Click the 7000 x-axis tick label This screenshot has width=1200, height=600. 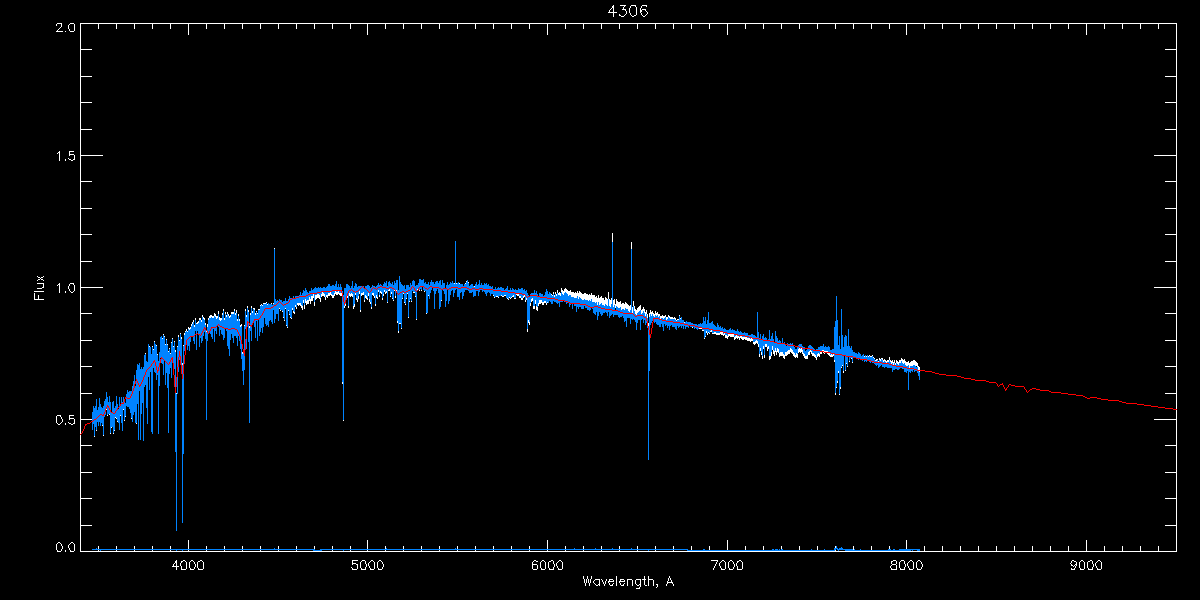(x=727, y=564)
